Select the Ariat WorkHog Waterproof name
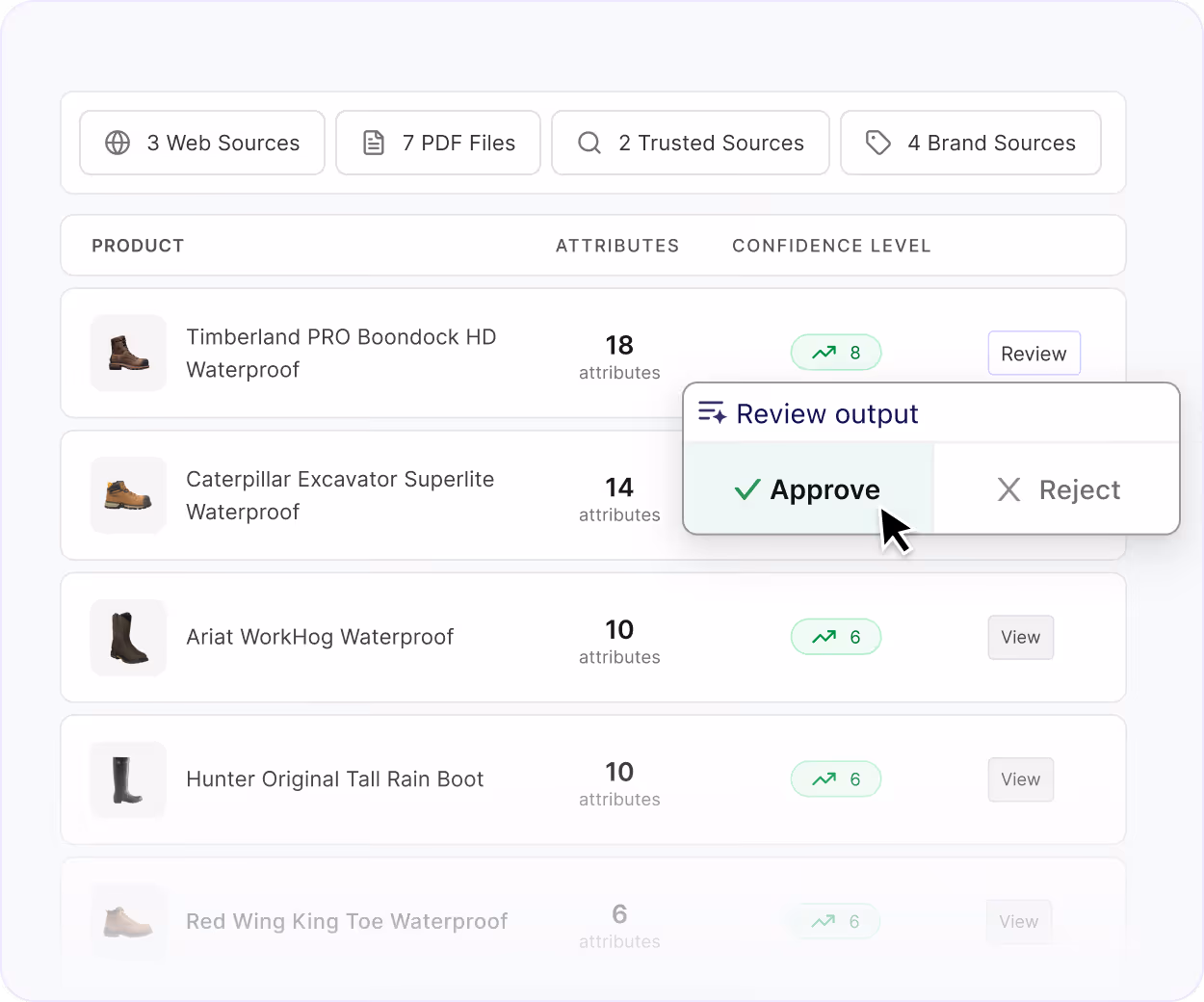The image size is (1204, 1002). point(320,637)
